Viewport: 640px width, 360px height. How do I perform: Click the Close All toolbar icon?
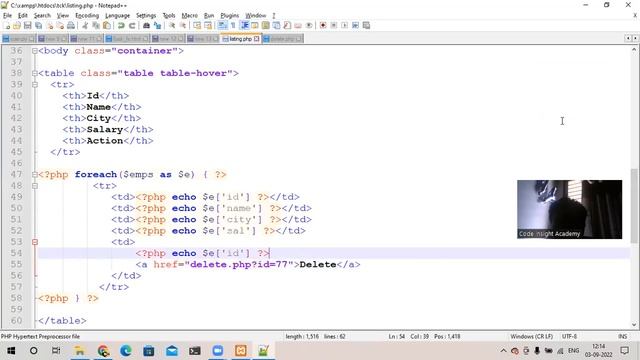[60, 25]
